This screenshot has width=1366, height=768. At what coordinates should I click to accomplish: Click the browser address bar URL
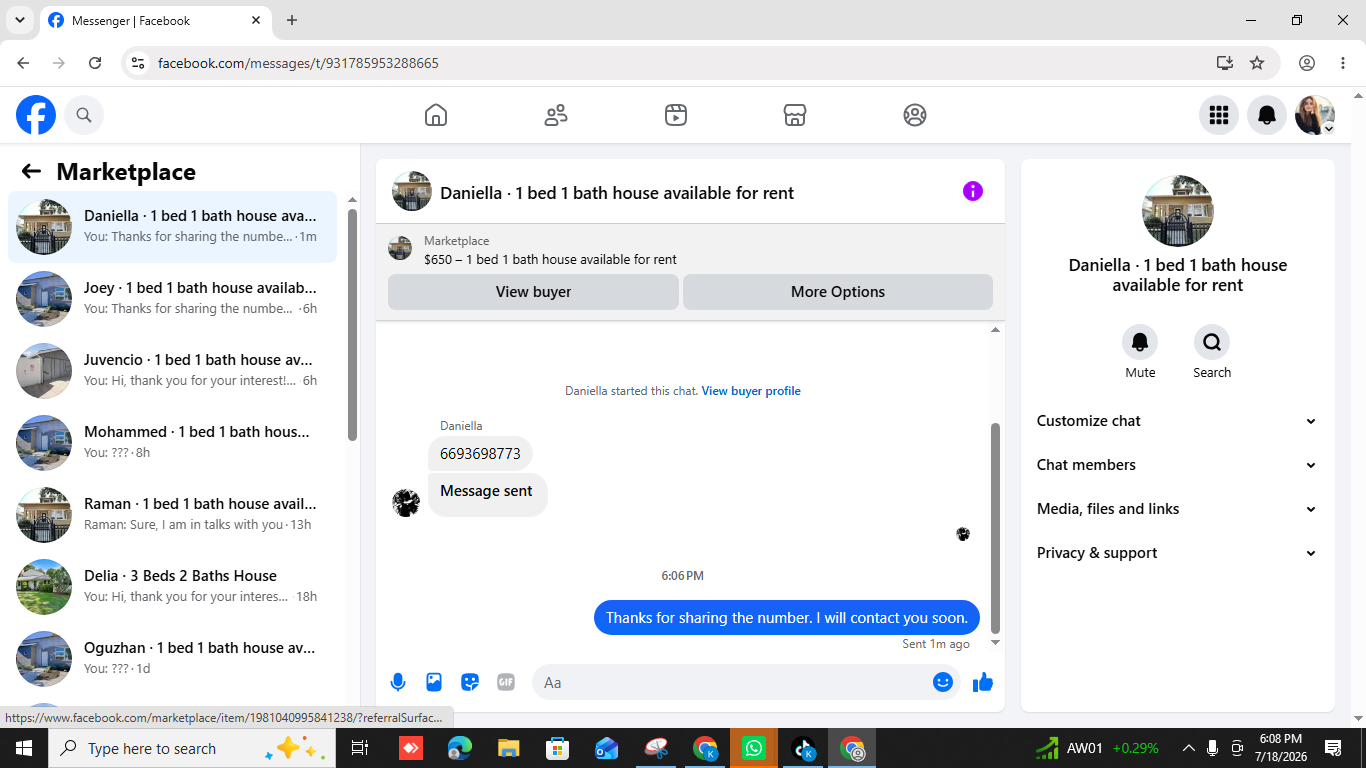click(x=298, y=63)
